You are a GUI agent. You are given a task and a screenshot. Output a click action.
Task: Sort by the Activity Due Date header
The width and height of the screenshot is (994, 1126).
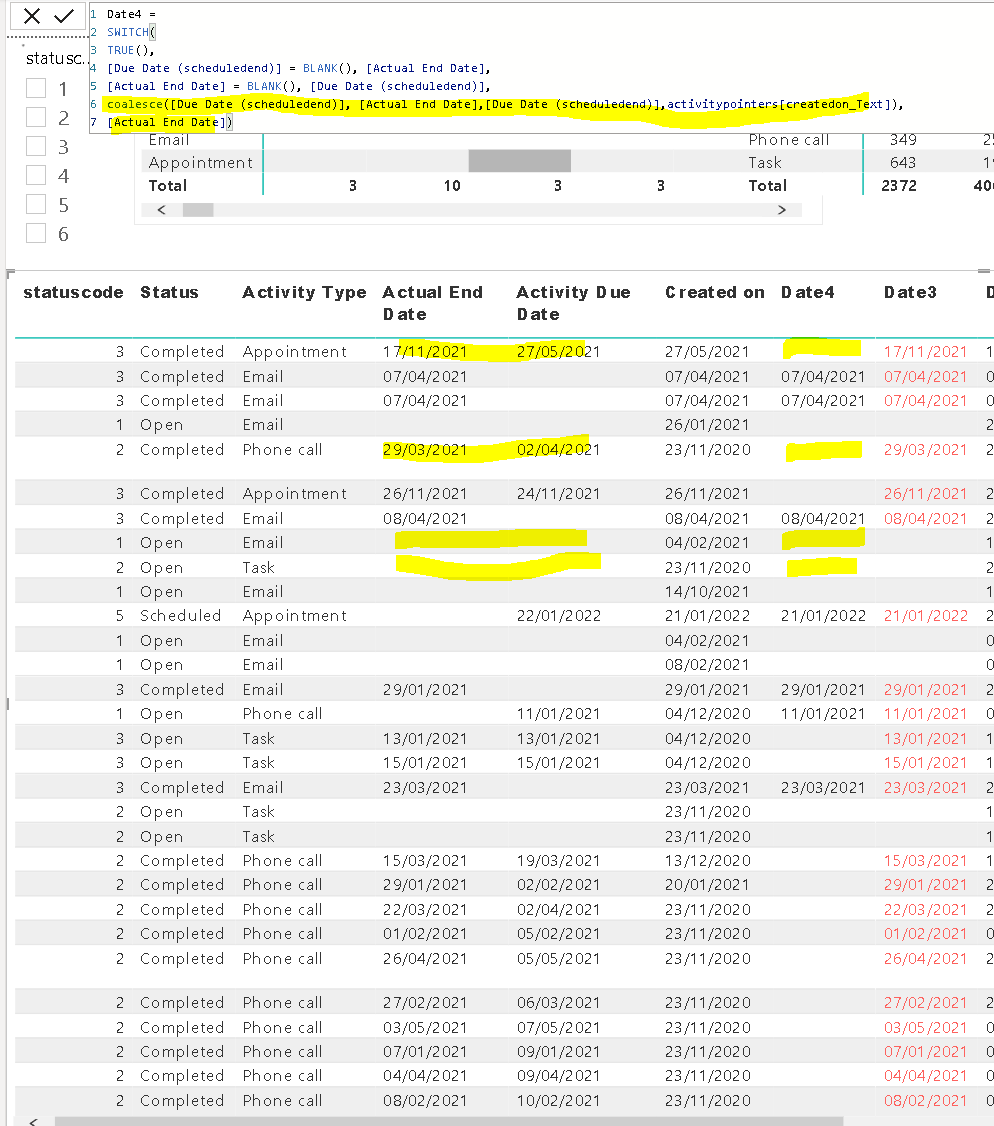[x=573, y=303]
